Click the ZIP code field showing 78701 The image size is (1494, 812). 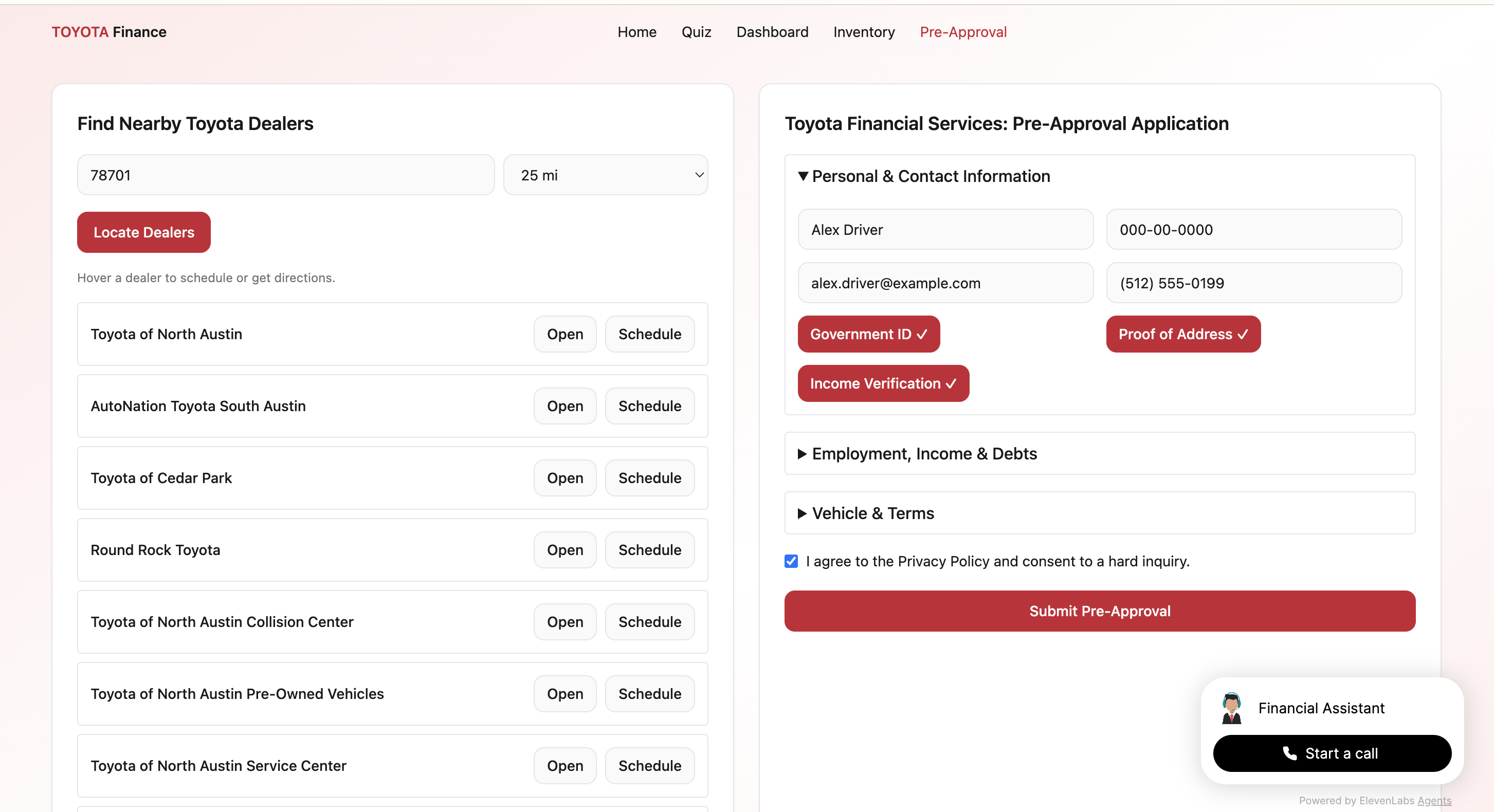[285, 175]
